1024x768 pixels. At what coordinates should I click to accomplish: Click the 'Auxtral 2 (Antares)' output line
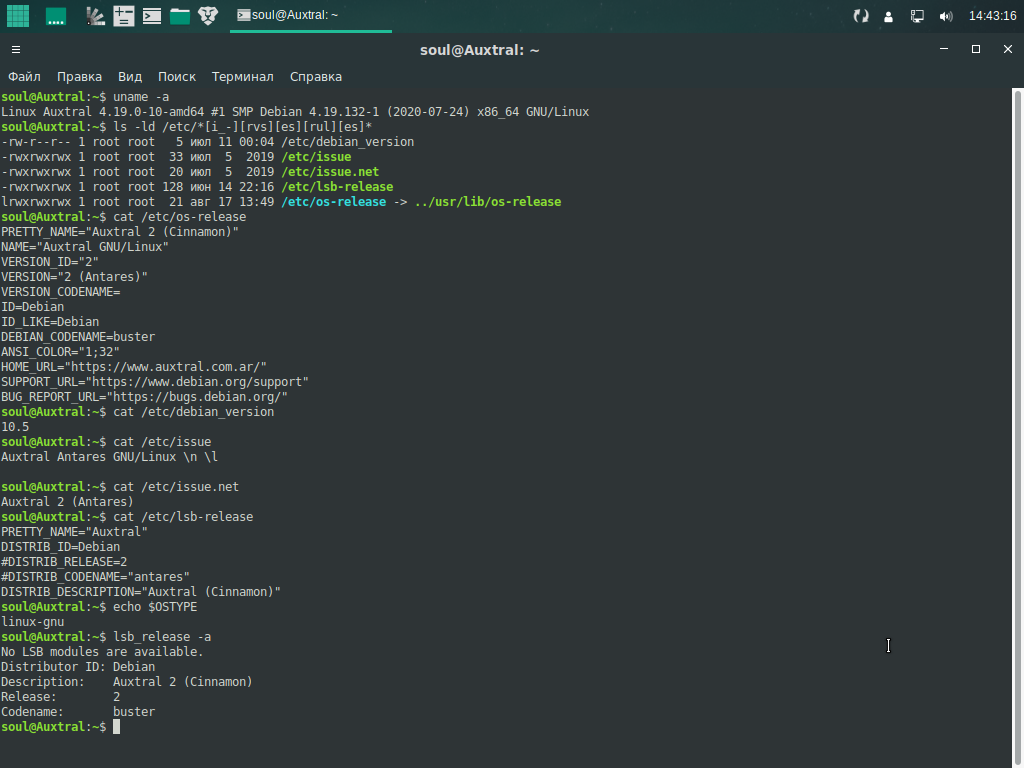click(67, 502)
